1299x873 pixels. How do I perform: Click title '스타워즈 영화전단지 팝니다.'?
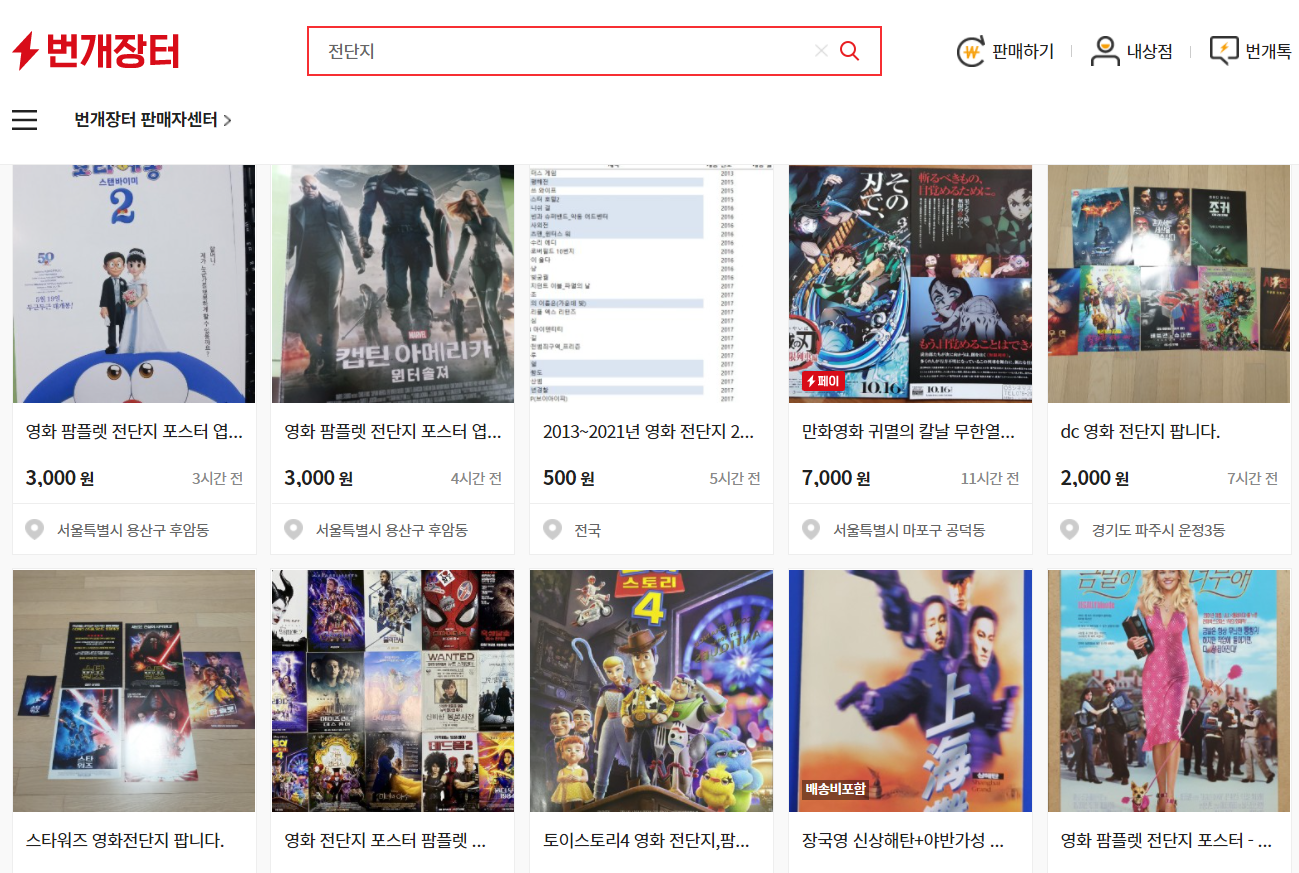tap(125, 840)
